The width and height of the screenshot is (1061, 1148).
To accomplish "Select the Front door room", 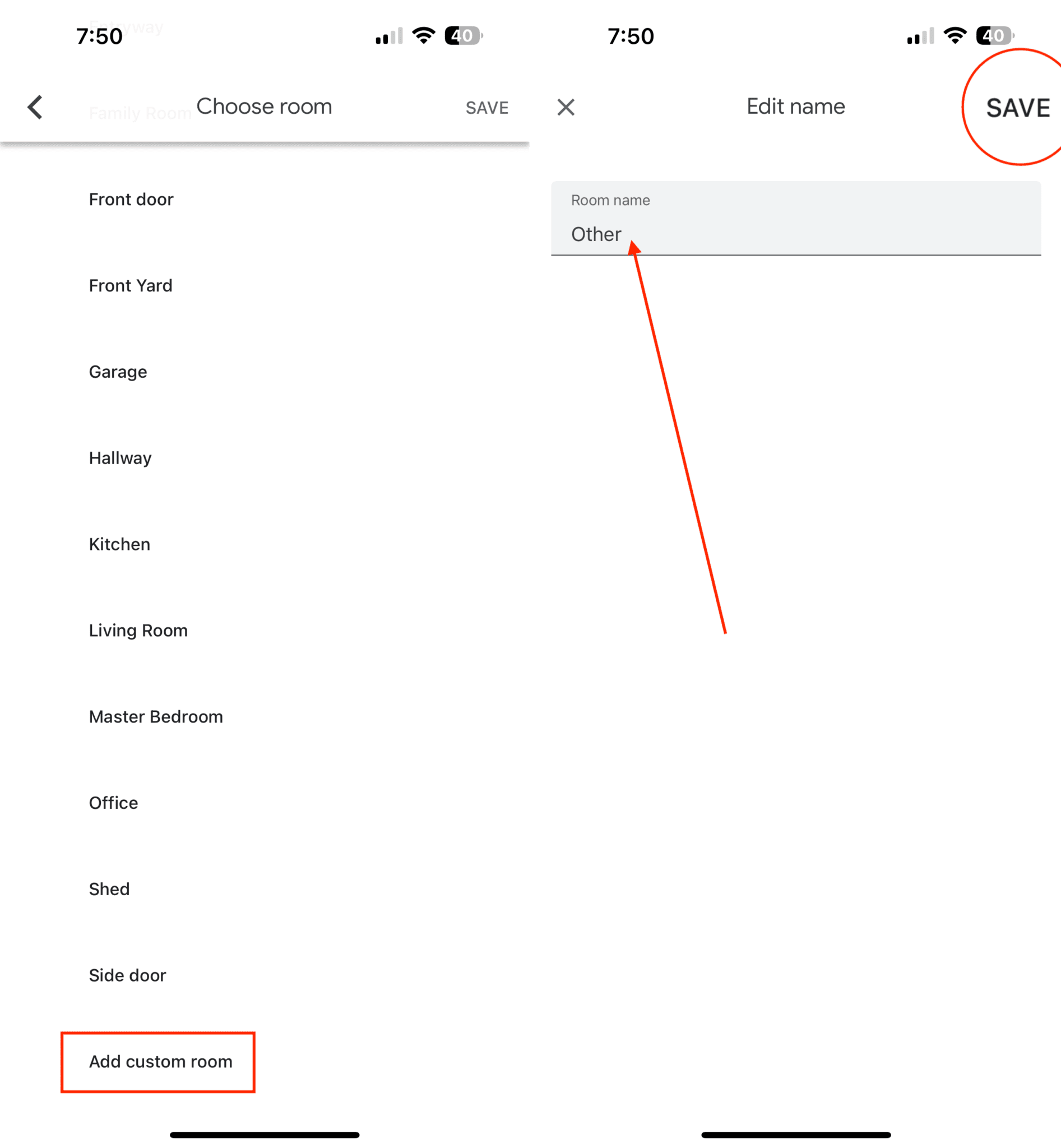I will point(131,200).
